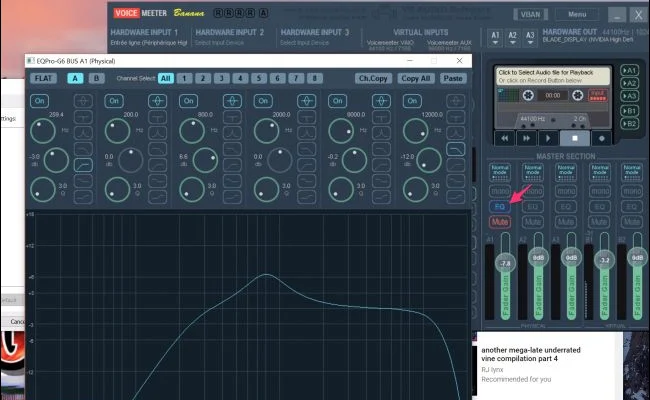The height and width of the screenshot is (400, 650).
Task: Select band-pass filter for 259.4 Hz band
Action: (83, 133)
